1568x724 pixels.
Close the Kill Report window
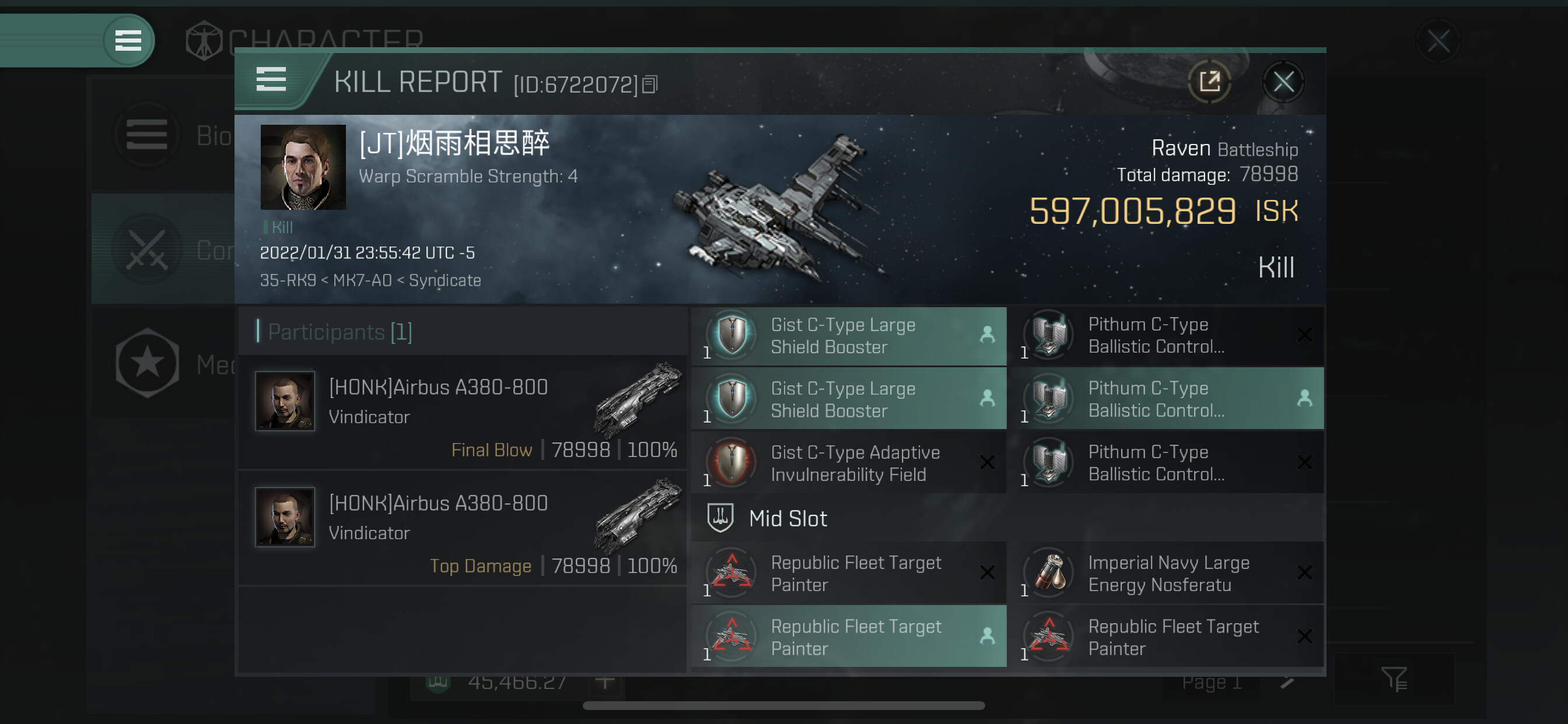point(1283,82)
